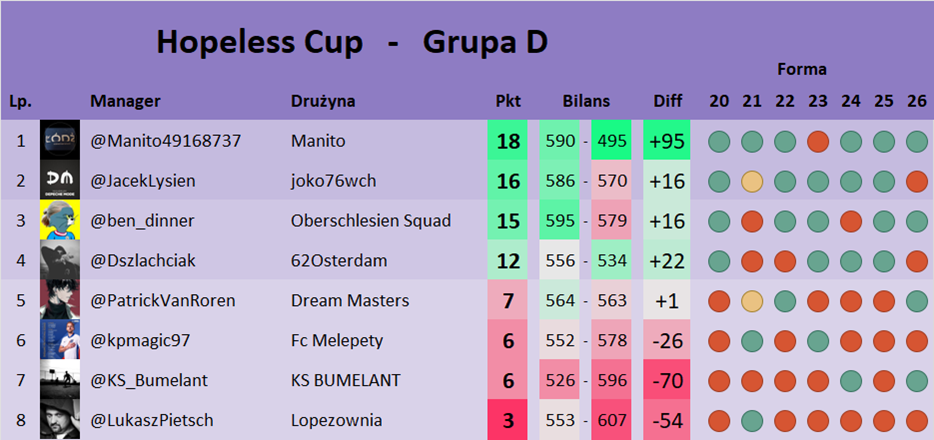Click Dream Masters' yellow round 21 form dot
The height and width of the screenshot is (440, 934).
[x=752, y=300]
